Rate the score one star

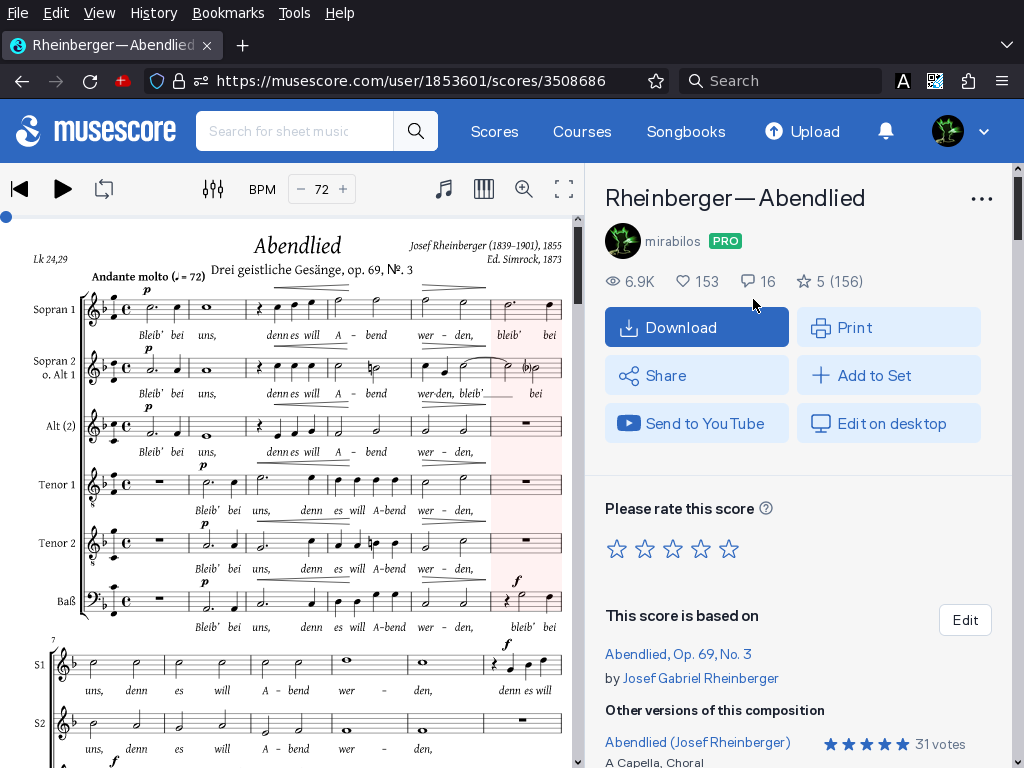coord(616,549)
